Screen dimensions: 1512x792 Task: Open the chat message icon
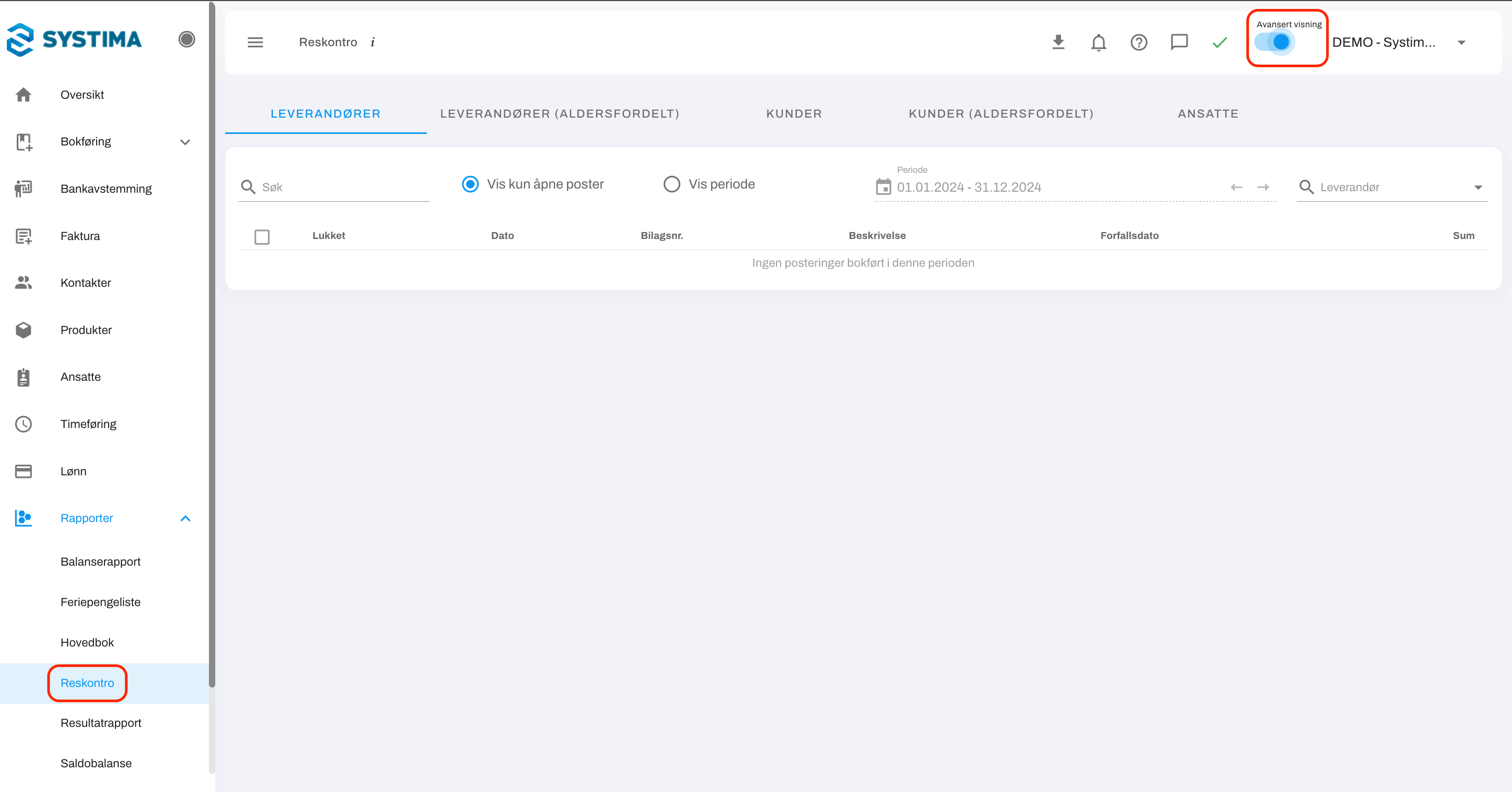(x=1179, y=42)
